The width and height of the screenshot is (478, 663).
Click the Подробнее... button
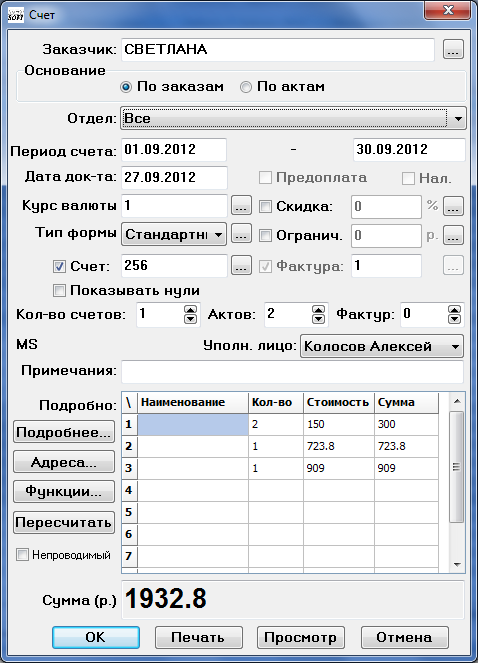click(64, 432)
